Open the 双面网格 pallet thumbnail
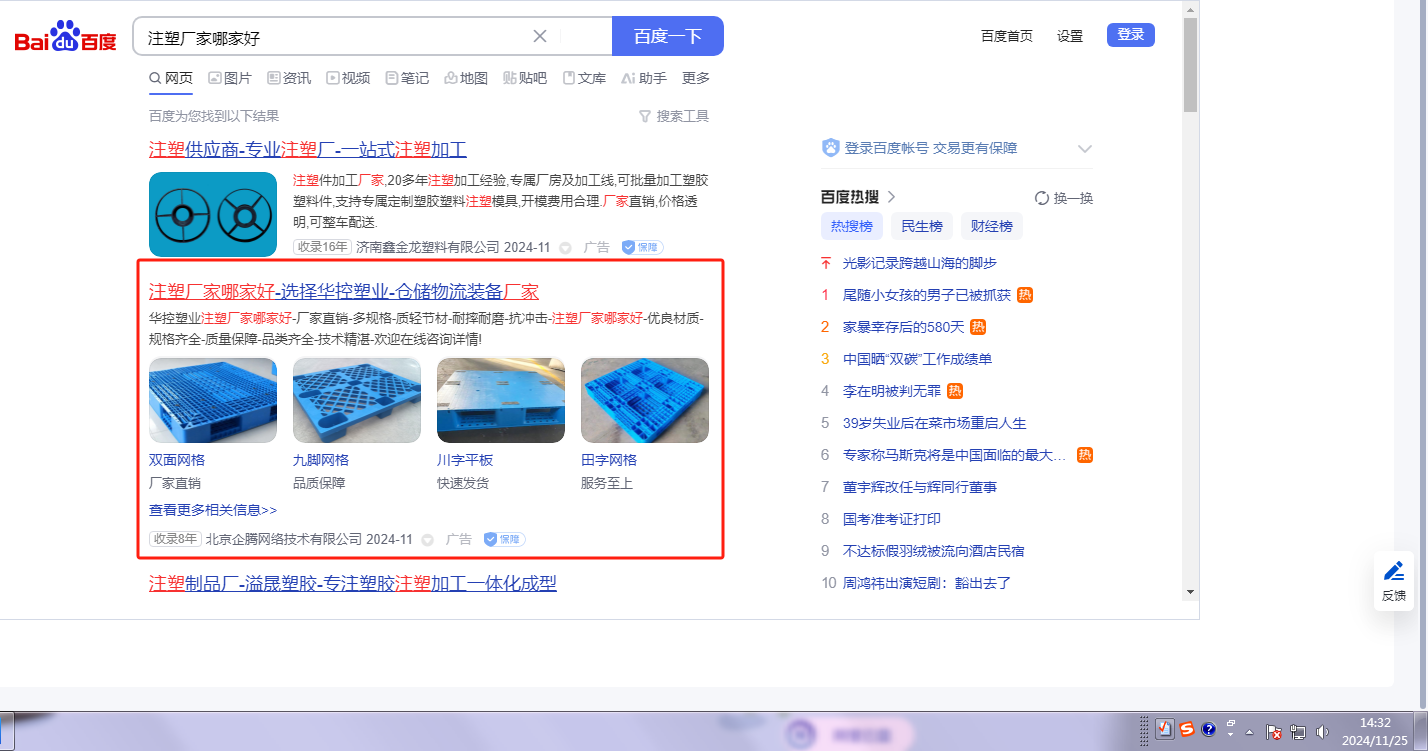Viewport: 1428px width, 751px height. [213, 400]
